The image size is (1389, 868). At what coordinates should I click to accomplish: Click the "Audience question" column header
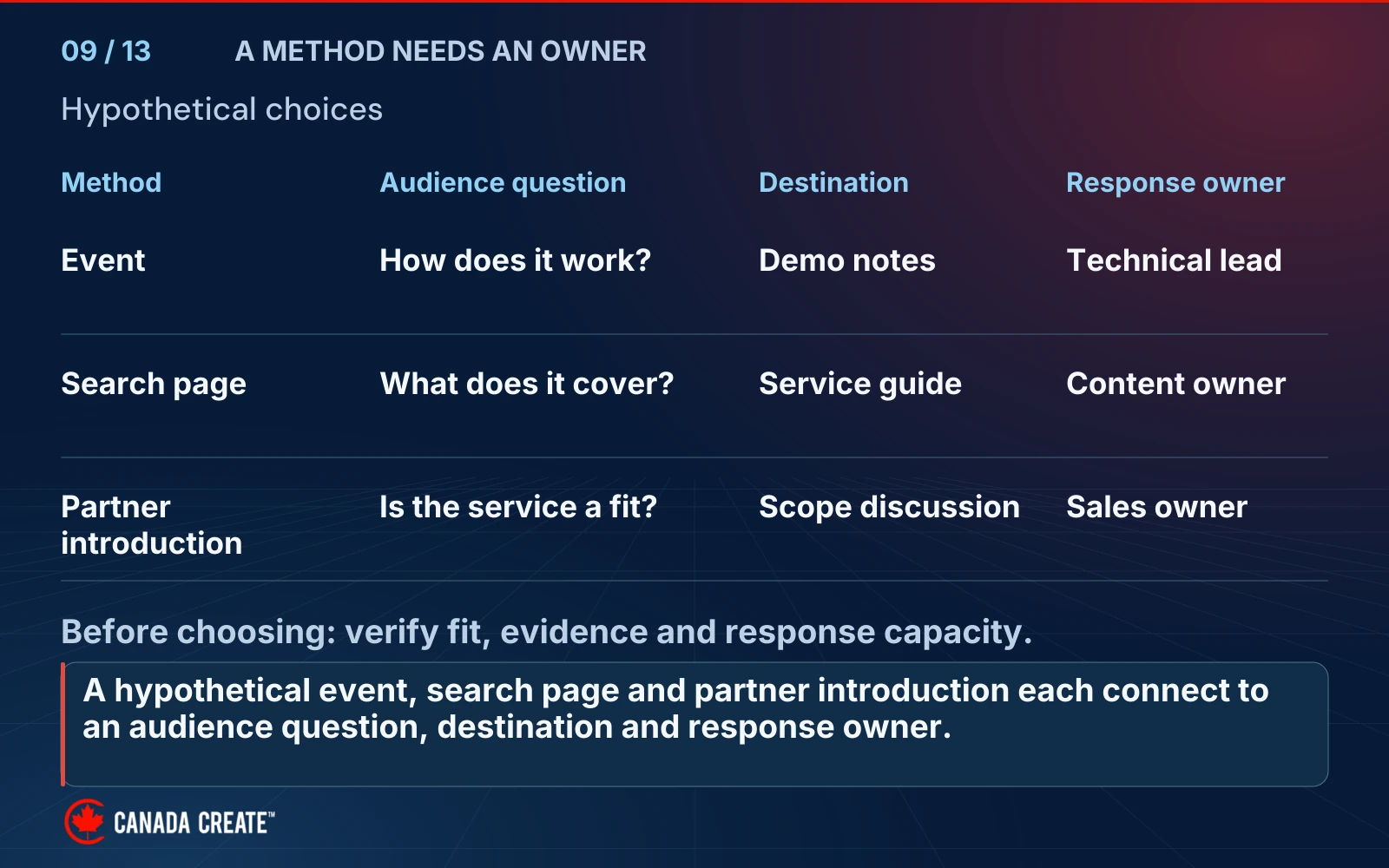(503, 182)
